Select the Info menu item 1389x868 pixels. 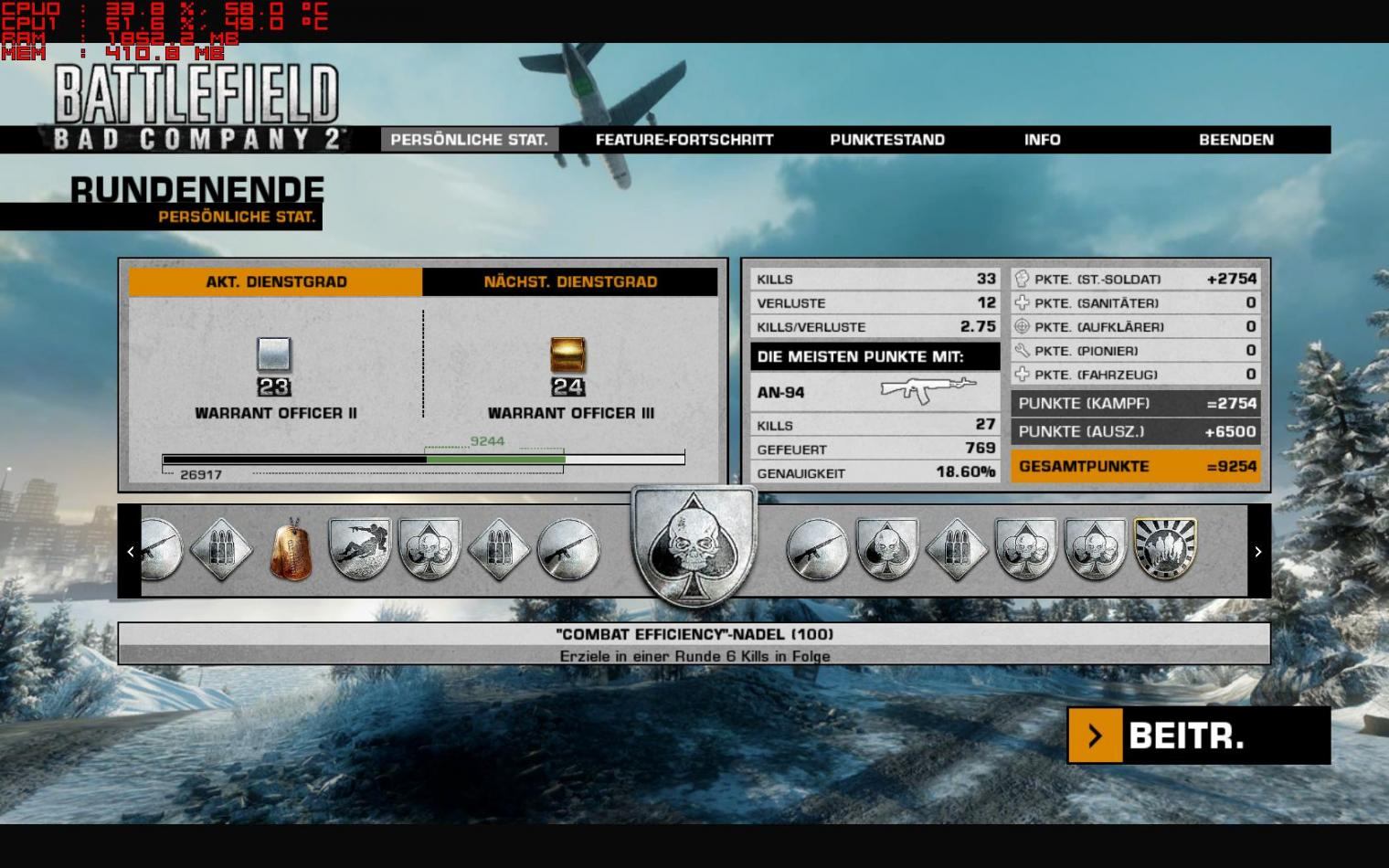(x=1042, y=140)
